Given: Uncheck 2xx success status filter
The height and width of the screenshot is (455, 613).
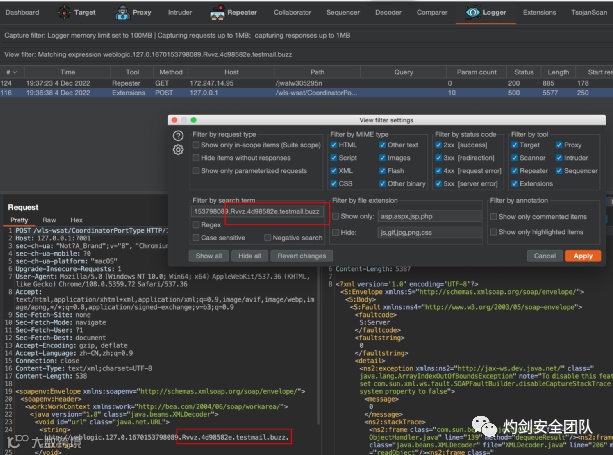Looking at the screenshot, I should [x=439, y=145].
